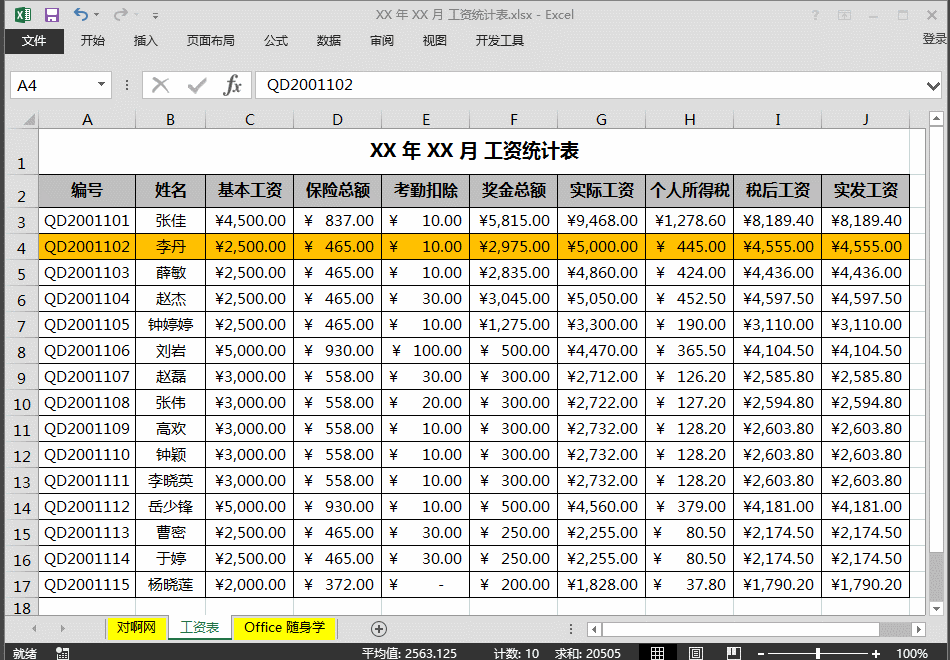Open the Customize Quick Access Toolbar dropdown
Image resolution: width=950 pixels, height=660 pixels.
(x=156, y=15)
